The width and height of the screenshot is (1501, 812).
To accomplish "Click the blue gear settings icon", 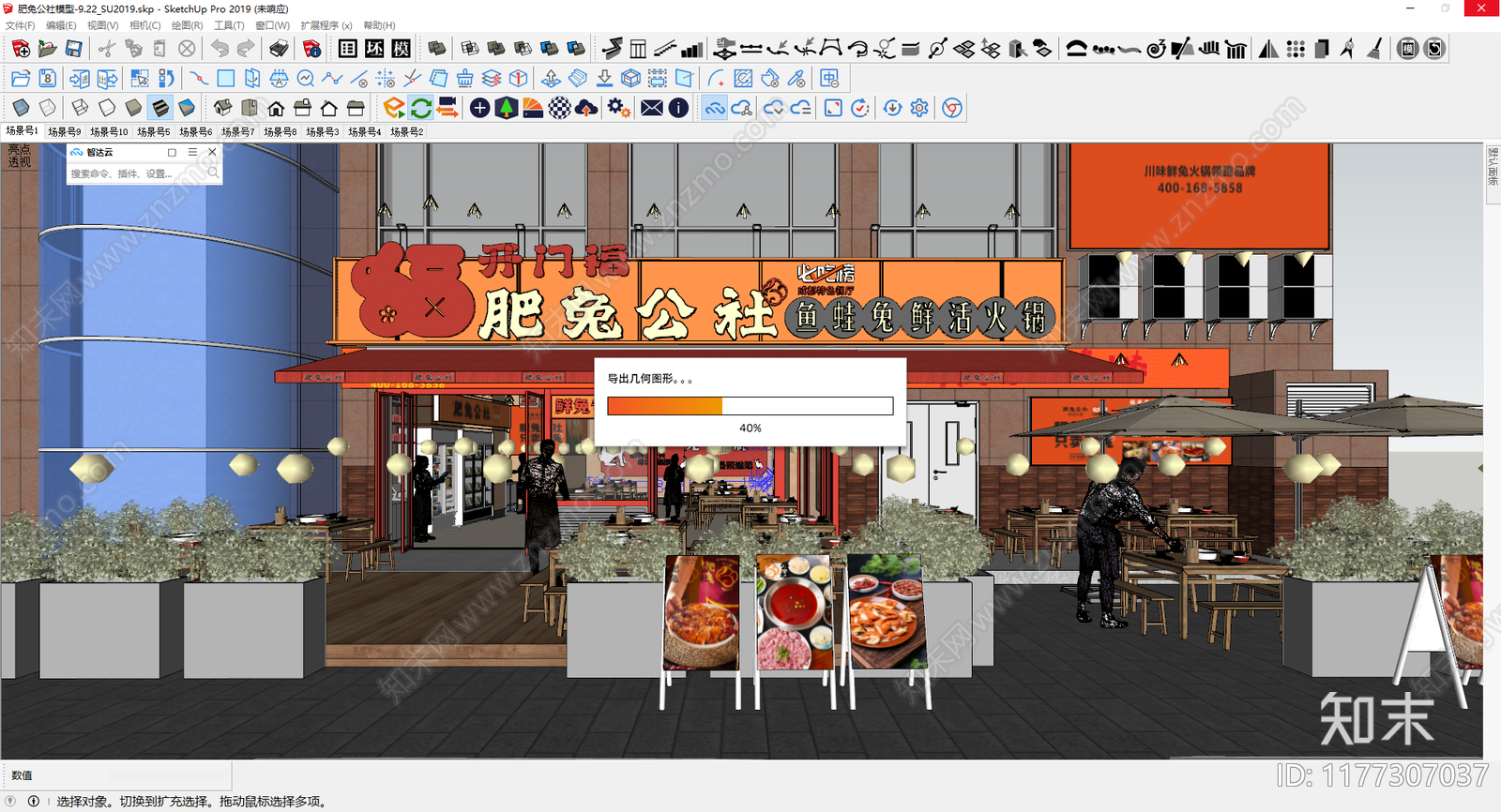I will pos(919,108).
